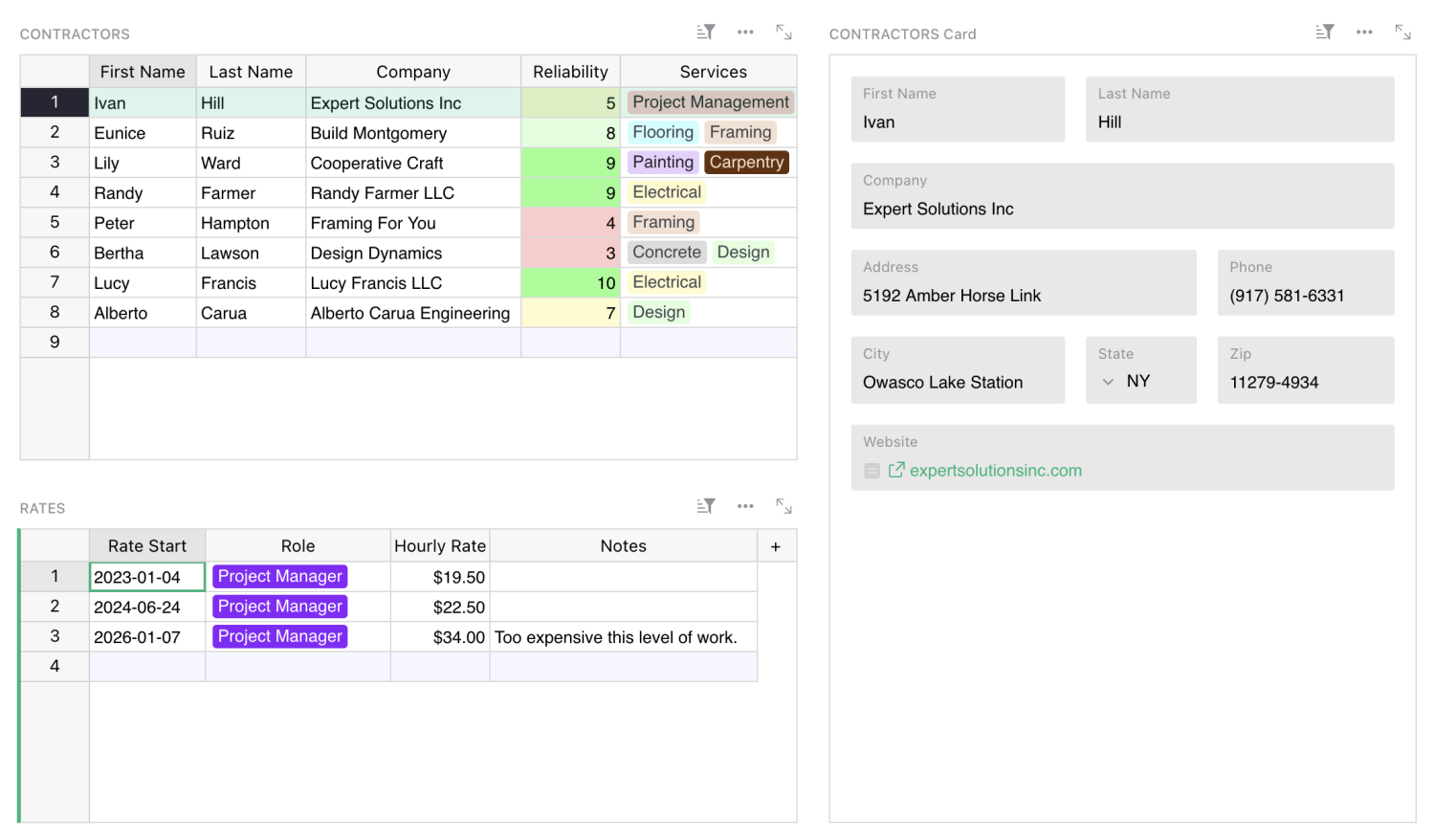Expand the CONTRACTORS Card widget
Viewport: 1435px width, 840px height.
tap(1402, 33)
